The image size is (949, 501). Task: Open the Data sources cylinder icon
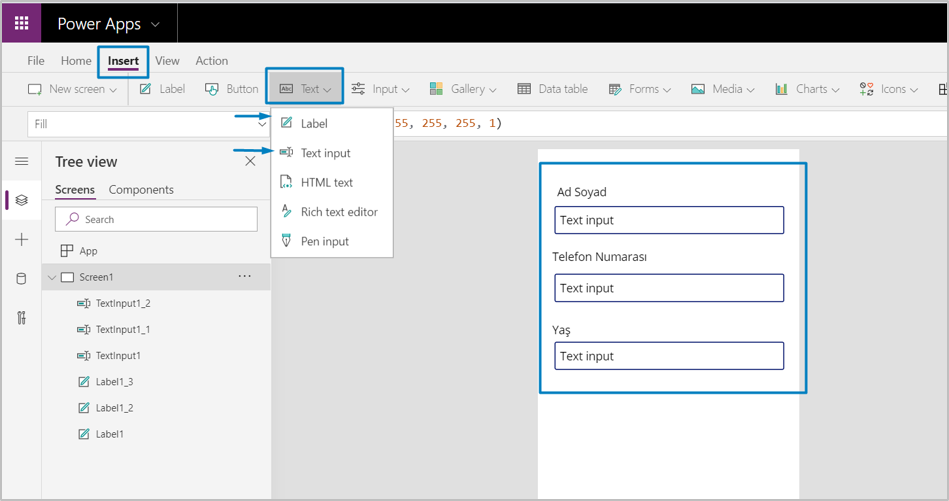coord(21,278)
